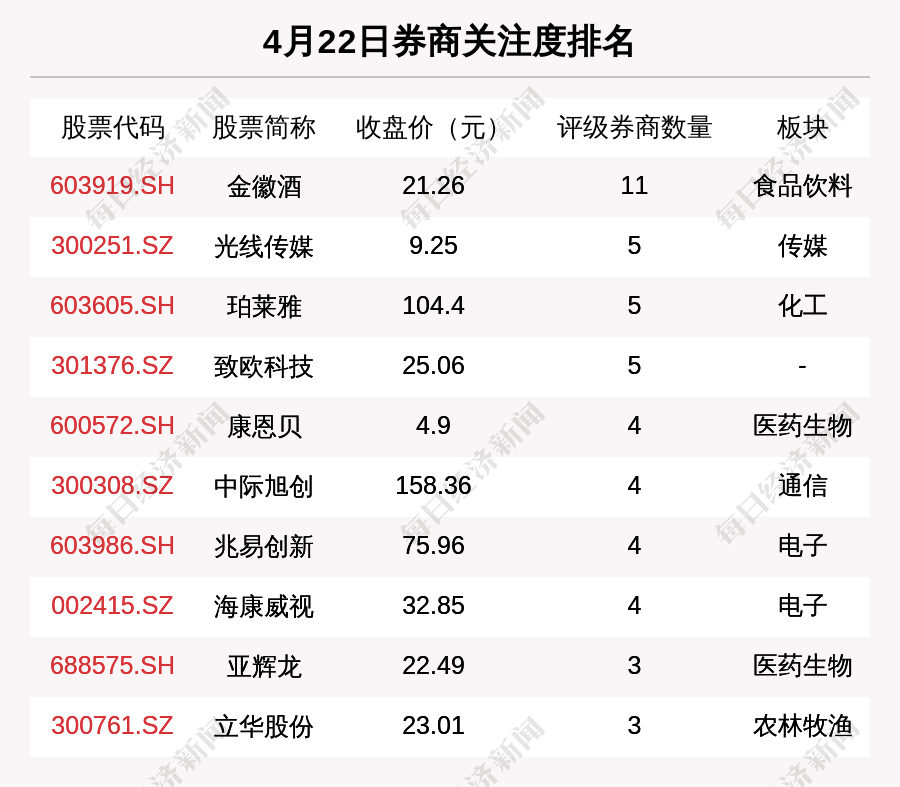The image size is (900, 787).
Task: Click sector 医药生物 in 康恩贝 row
Action: [802, 427]
